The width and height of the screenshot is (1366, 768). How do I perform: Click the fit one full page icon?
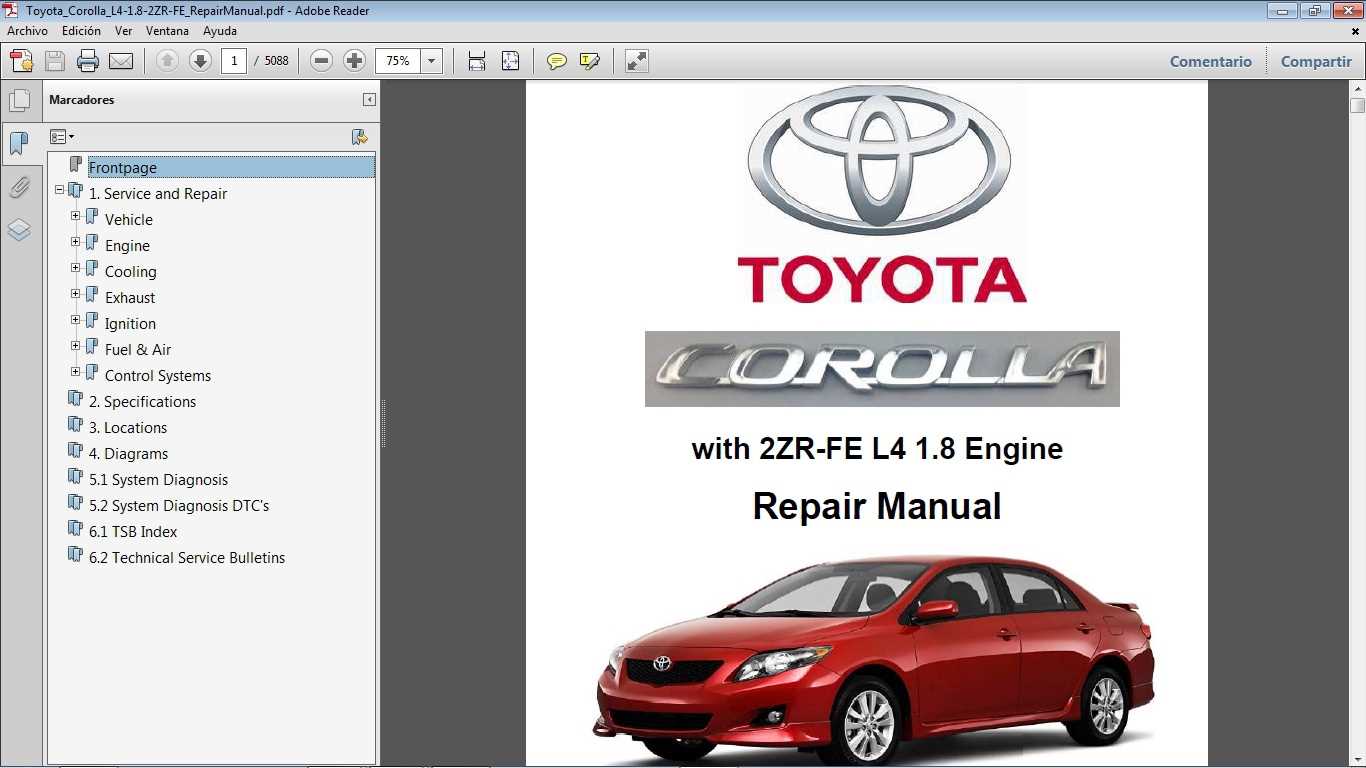tap(510, 61)
